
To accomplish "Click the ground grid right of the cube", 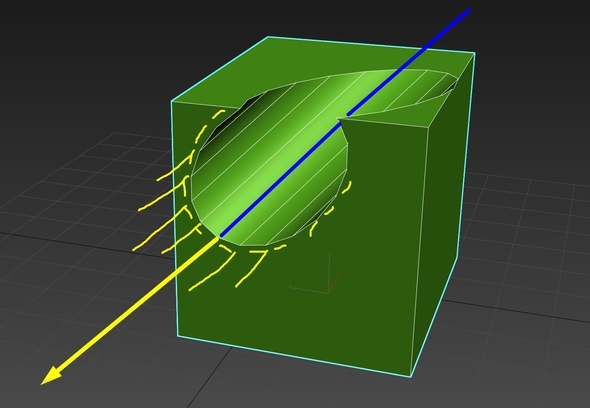I will 527,245.
